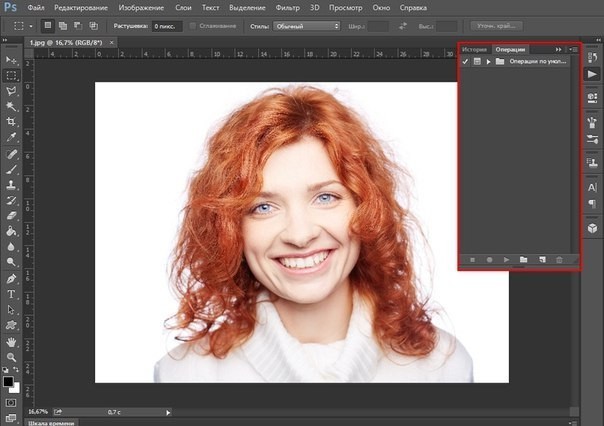604x426 pixels.
Task: Select the Hand tool
Action: point(11,342)
